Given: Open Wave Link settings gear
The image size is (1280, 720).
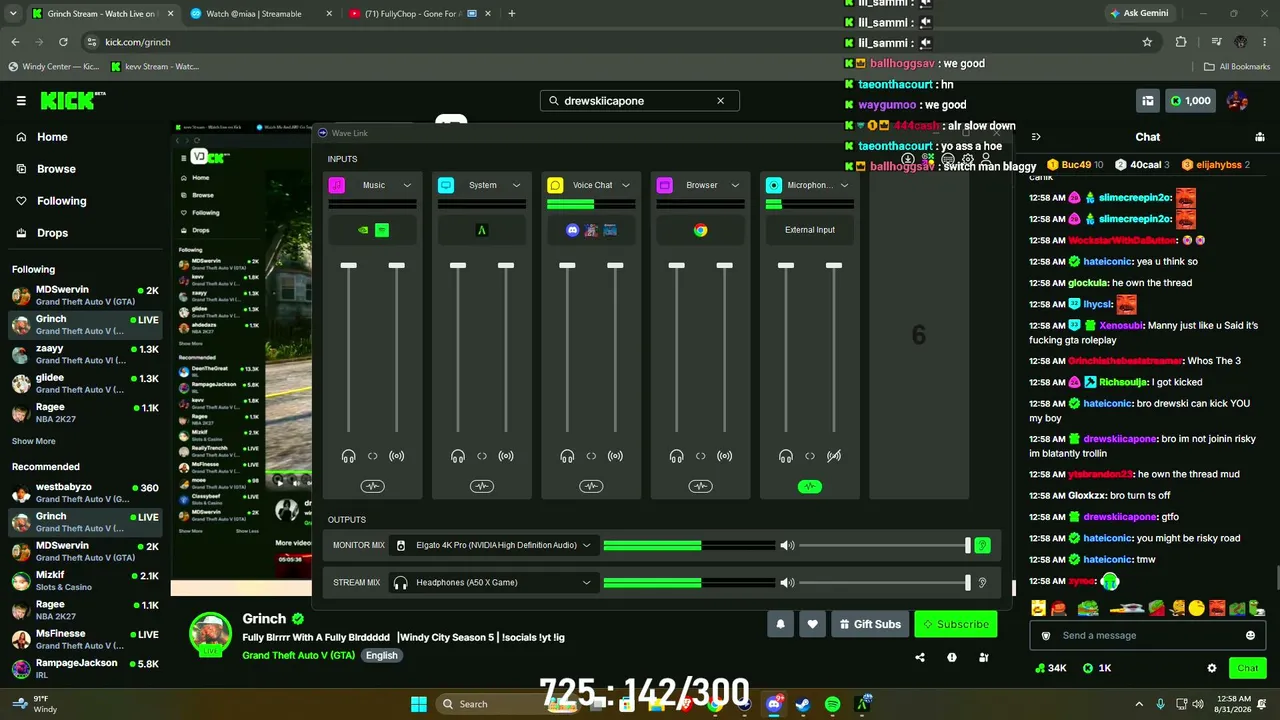Looking at the screenshot, I should click(967, 159).
